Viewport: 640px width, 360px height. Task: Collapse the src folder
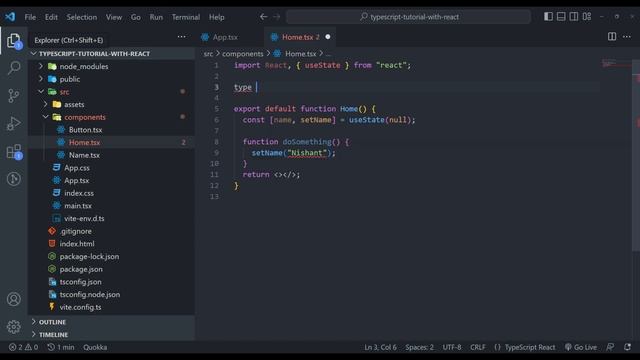pos(40,91)
